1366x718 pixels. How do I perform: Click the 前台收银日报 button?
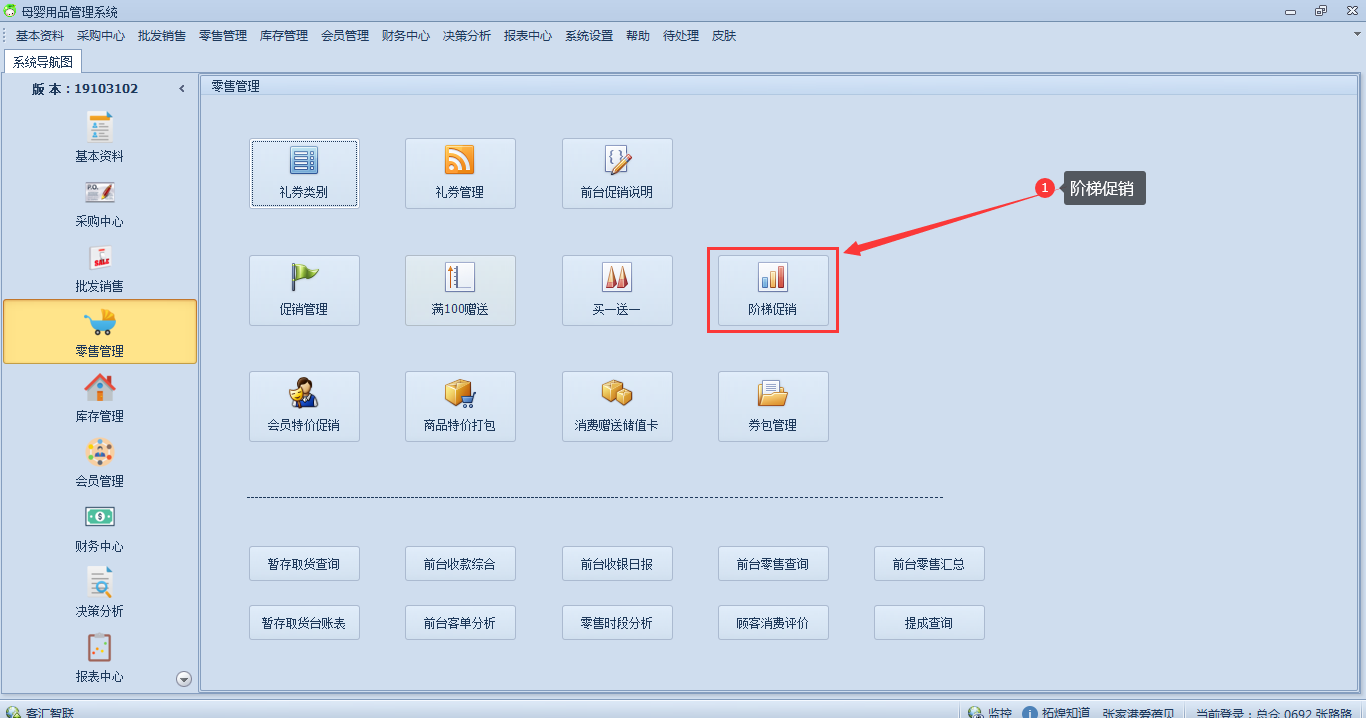click(617, 564)
